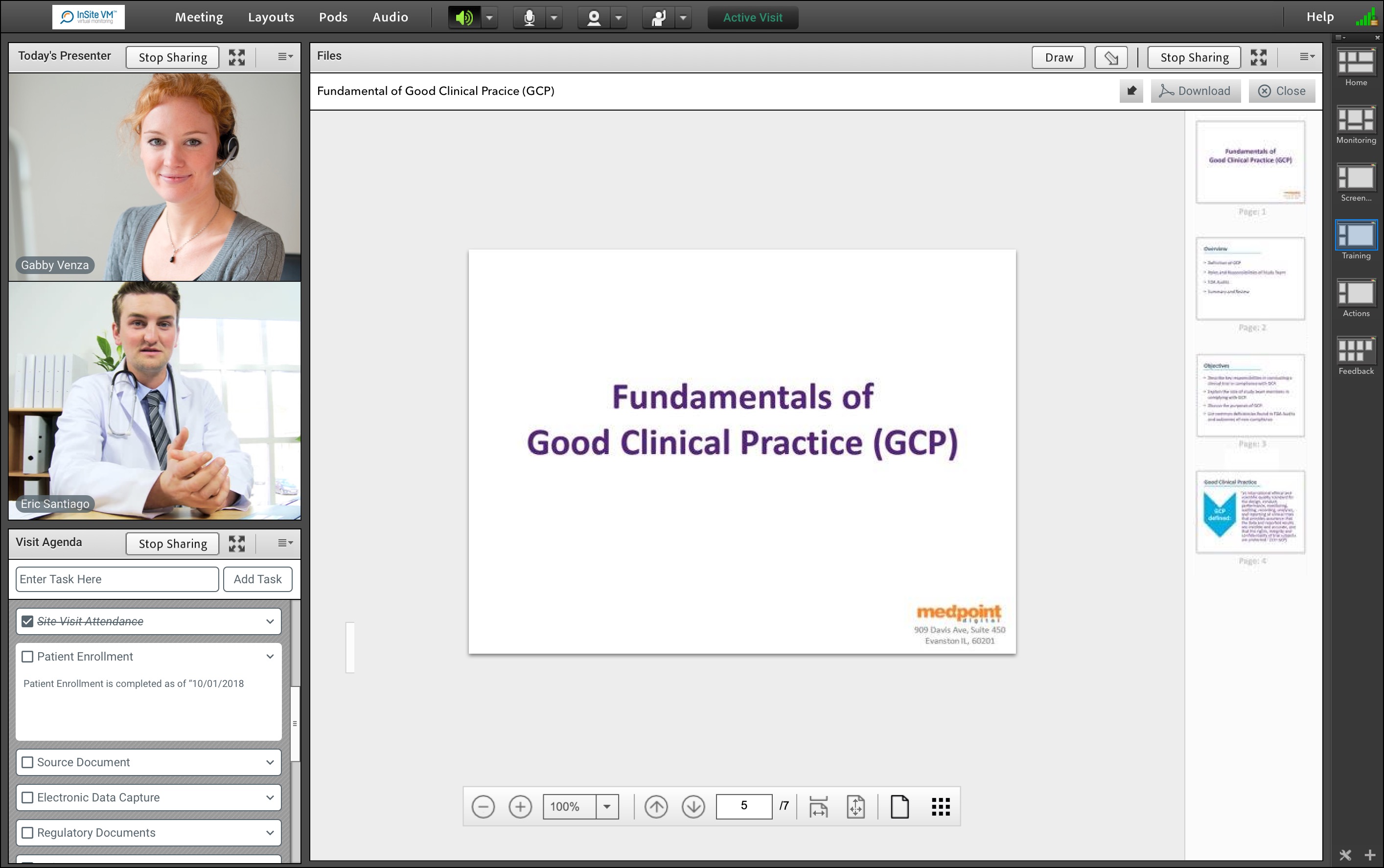Select the thumbnail grid view icon
This screenshot has width=1384, height=868.
click(940, 806)
